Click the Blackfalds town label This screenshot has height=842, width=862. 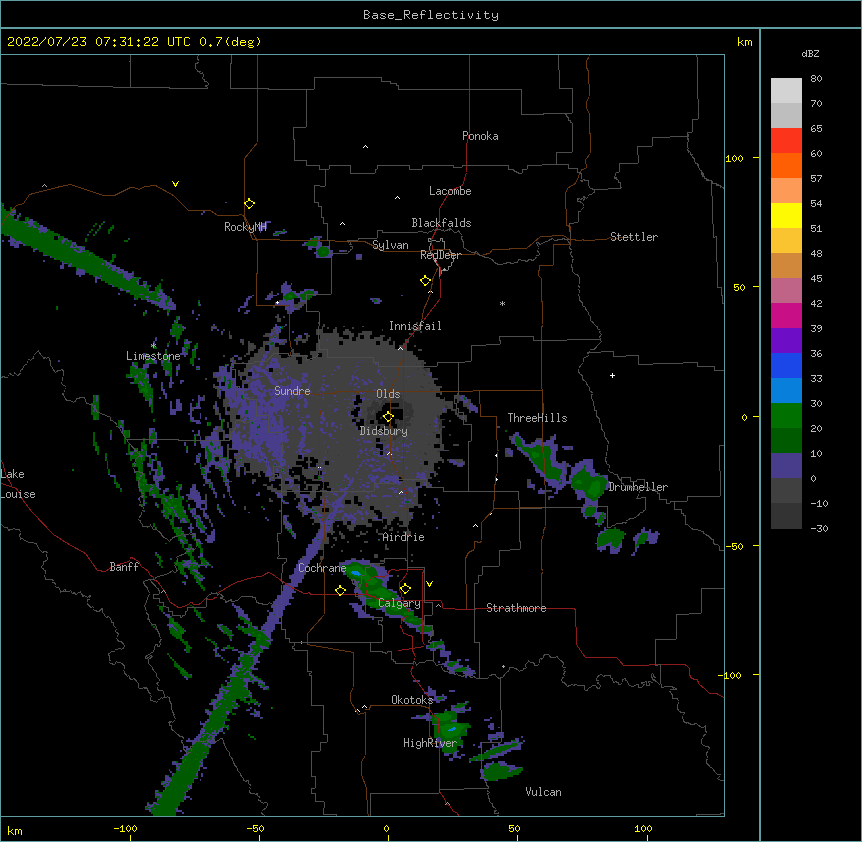click(x=441, y=223)
